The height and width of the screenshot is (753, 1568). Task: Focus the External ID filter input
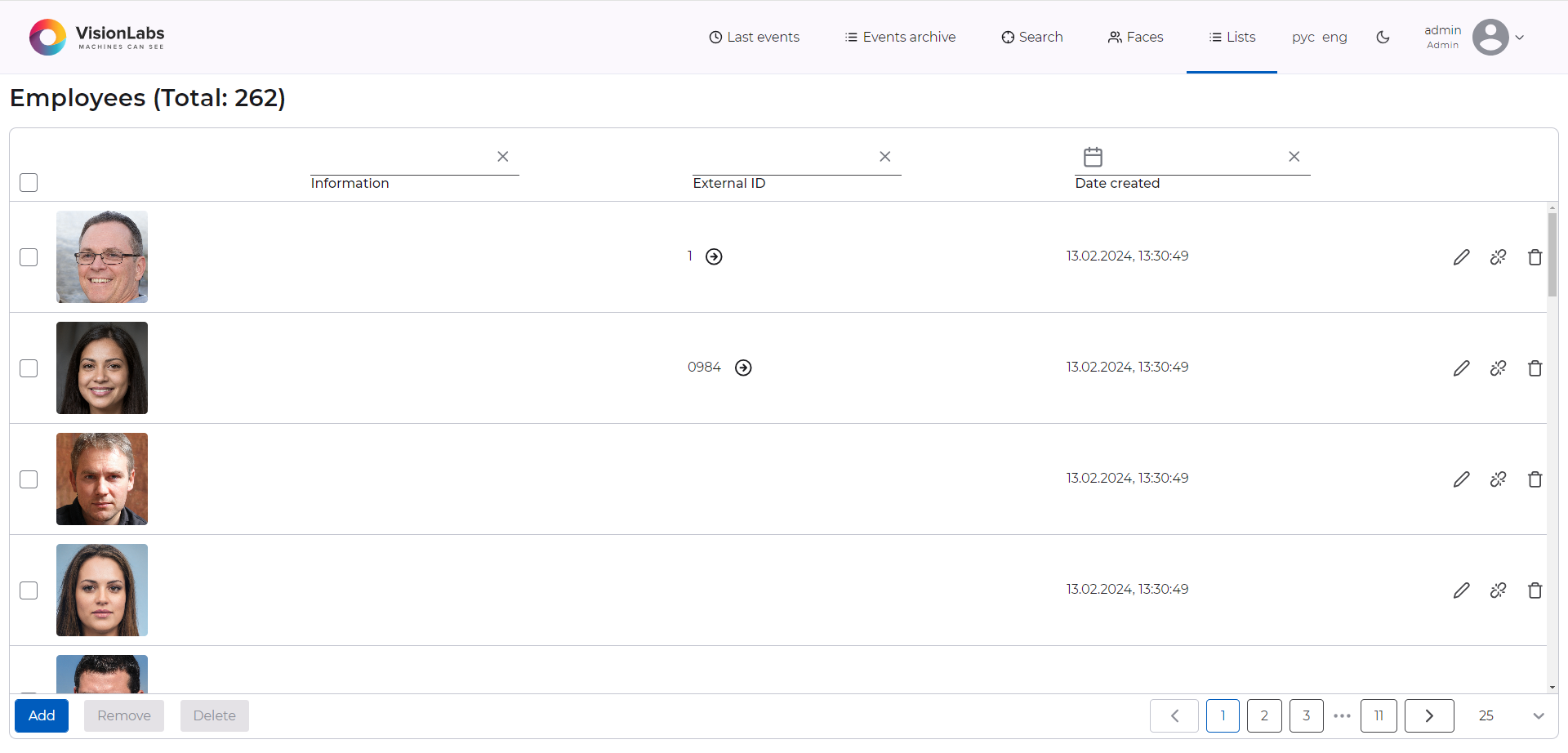point(784,157)
